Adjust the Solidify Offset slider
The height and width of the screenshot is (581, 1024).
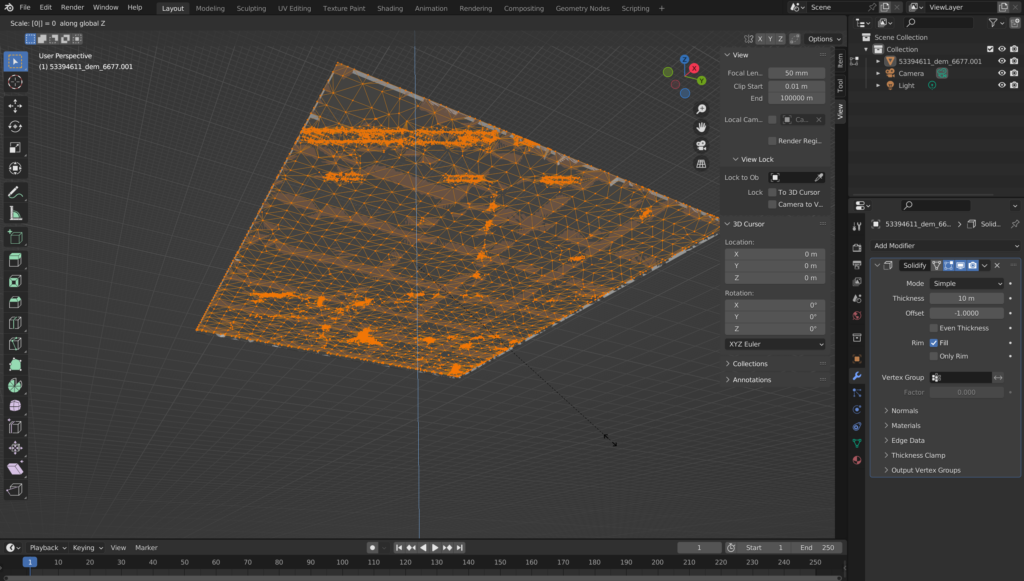pos(966,313)
